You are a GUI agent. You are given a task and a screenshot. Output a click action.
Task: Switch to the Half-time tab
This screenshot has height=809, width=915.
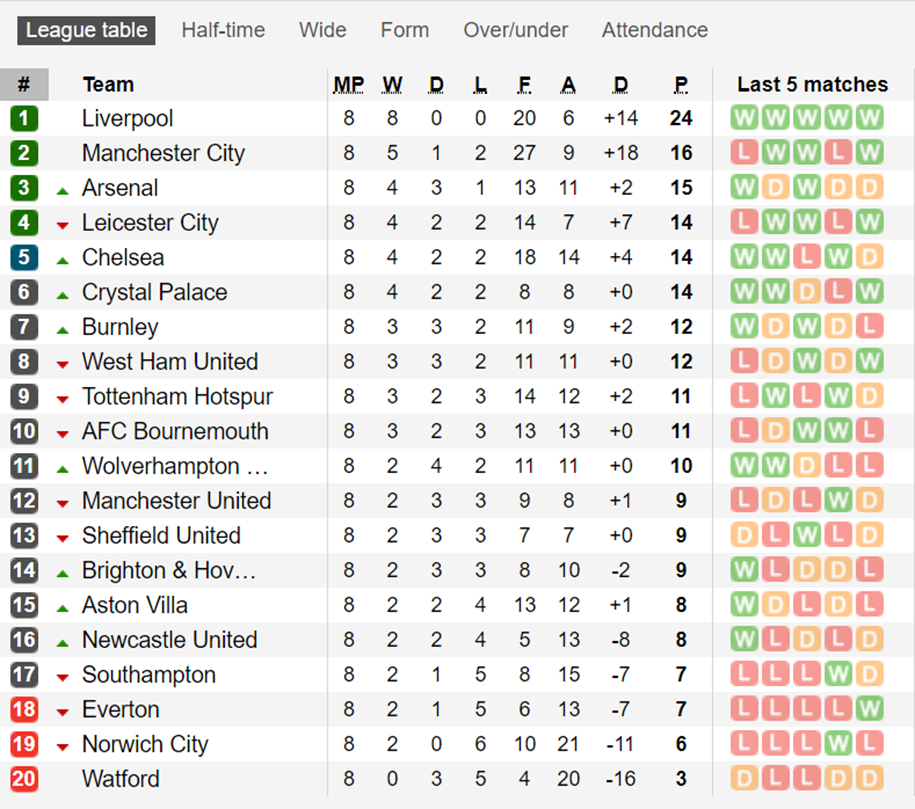(x=223, y=30)
